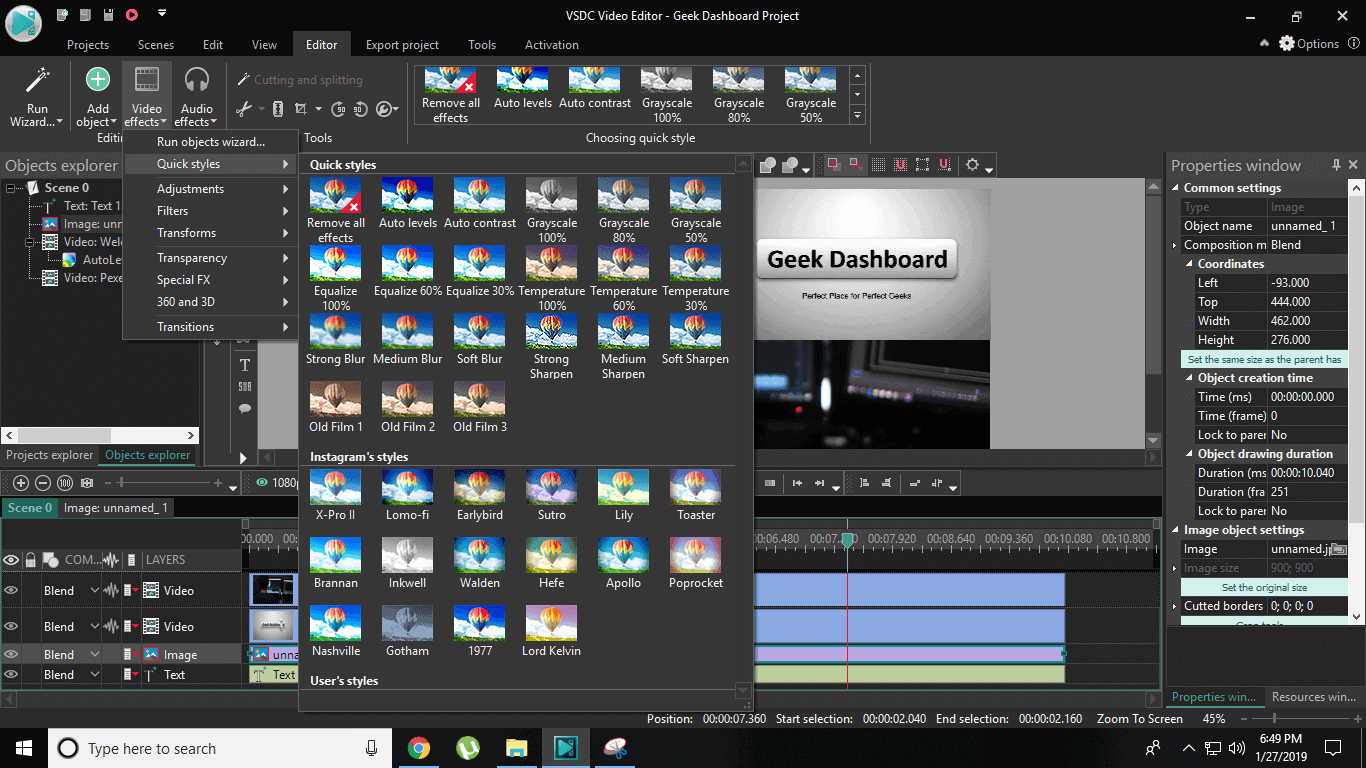Click the status bar zoom slider handle
Screen dimensions: 1366x768
click(x=1273, y=719)
